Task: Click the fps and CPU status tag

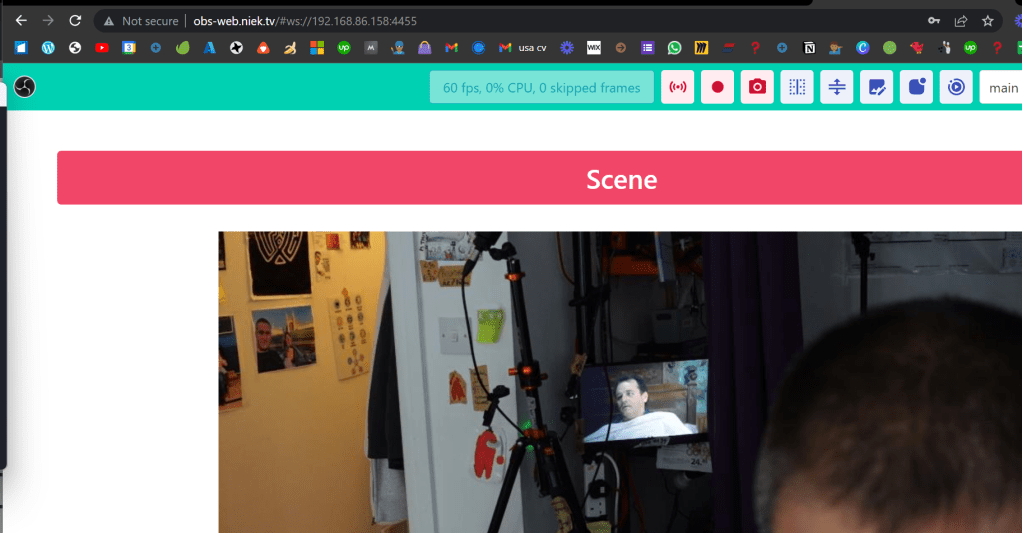Action: (x=542, y=87)
